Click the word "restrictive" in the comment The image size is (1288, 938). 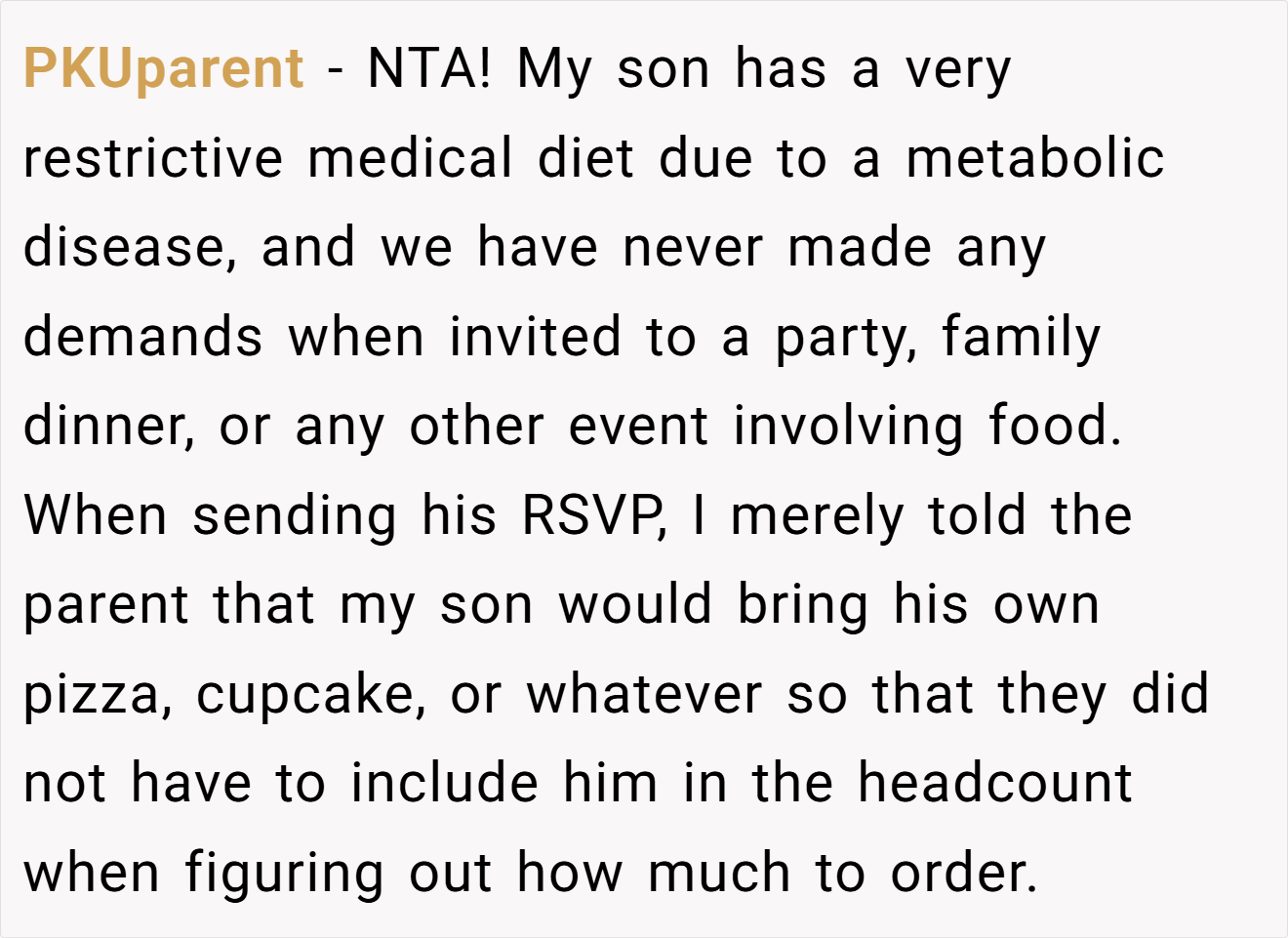coord(153,158)
